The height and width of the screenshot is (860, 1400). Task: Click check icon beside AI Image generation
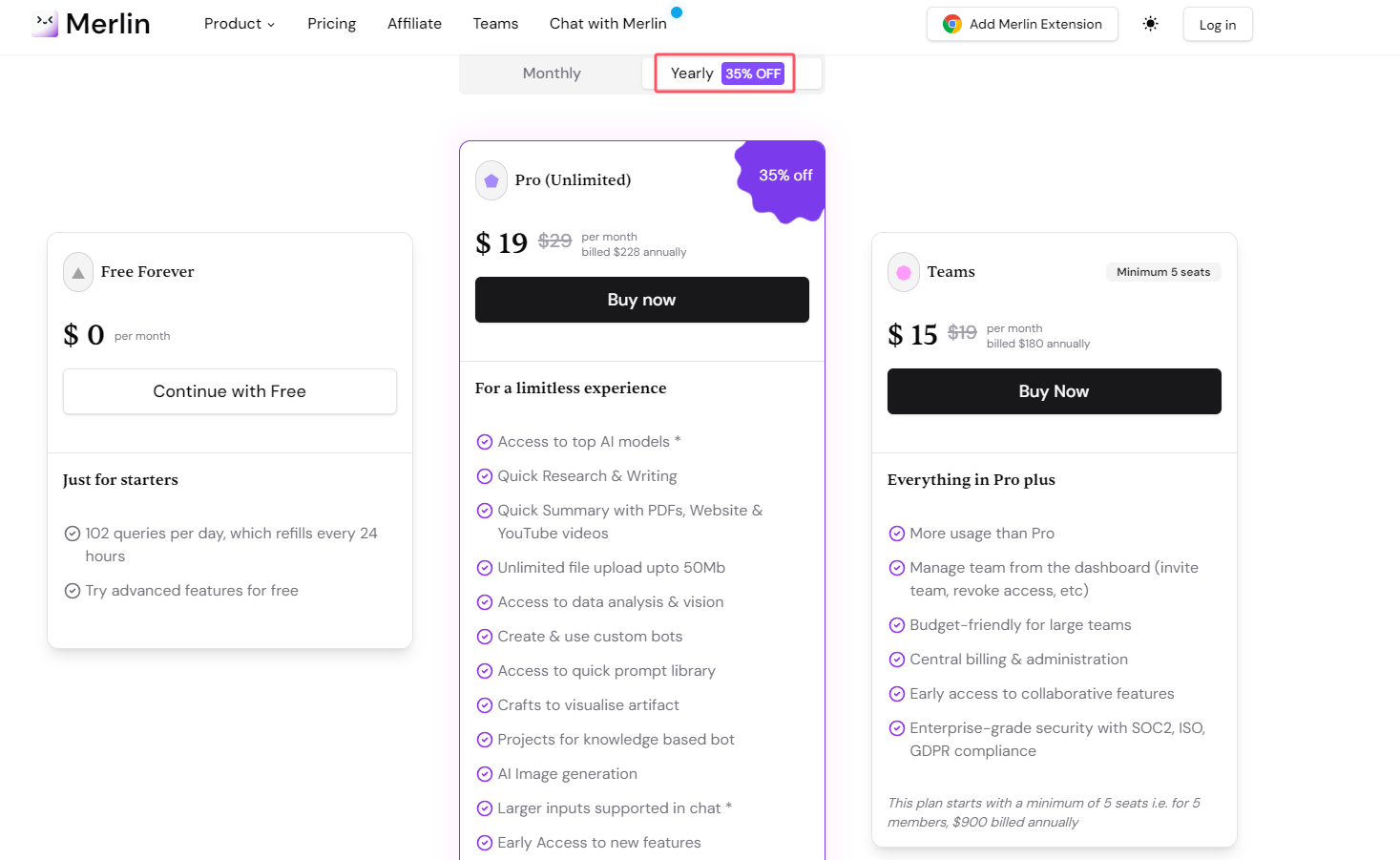coord(484,774)
